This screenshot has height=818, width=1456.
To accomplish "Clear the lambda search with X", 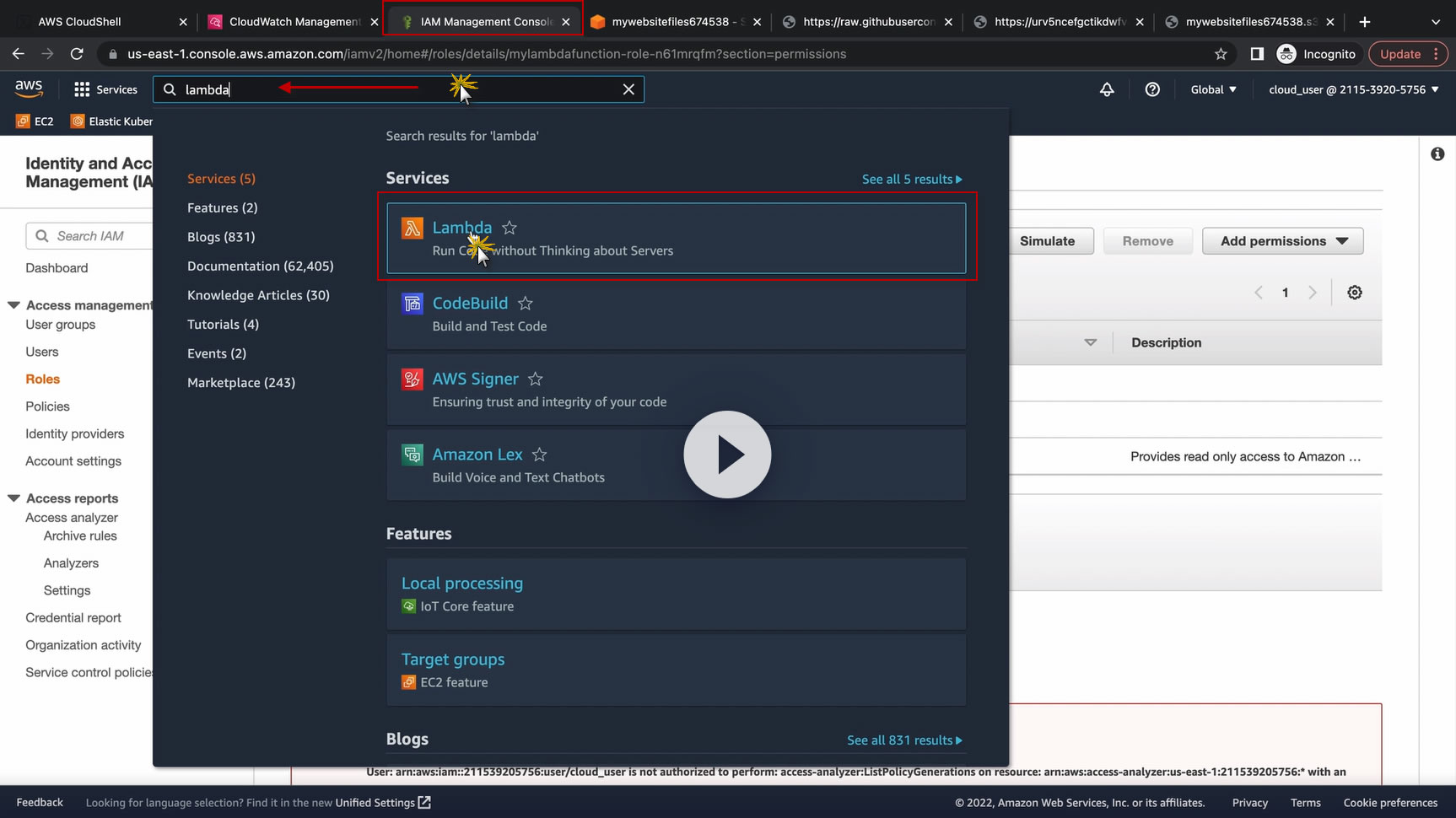I will pos(628,89).
